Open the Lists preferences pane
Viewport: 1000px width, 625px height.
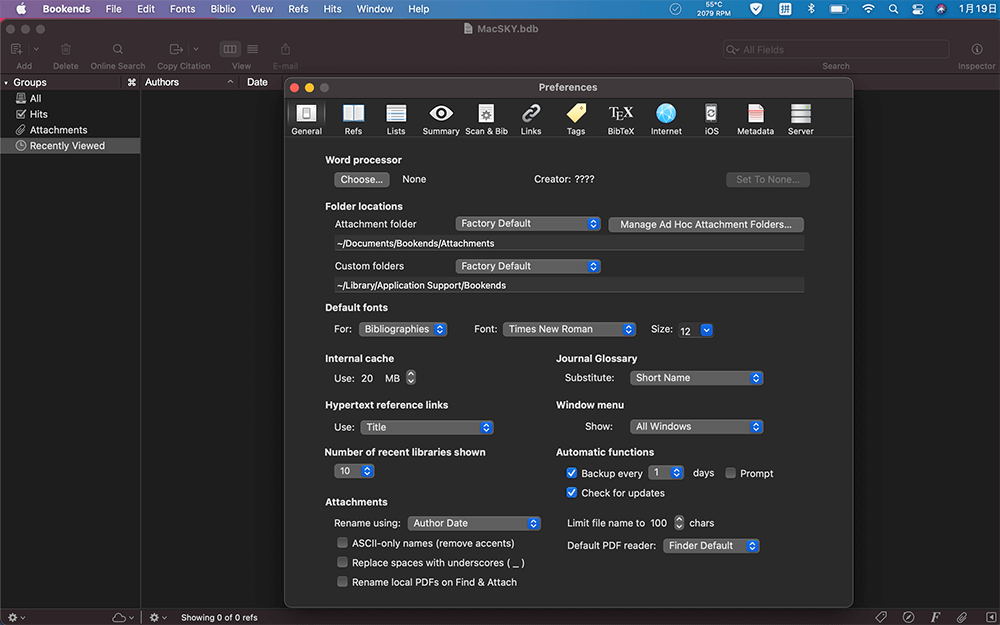396,119
